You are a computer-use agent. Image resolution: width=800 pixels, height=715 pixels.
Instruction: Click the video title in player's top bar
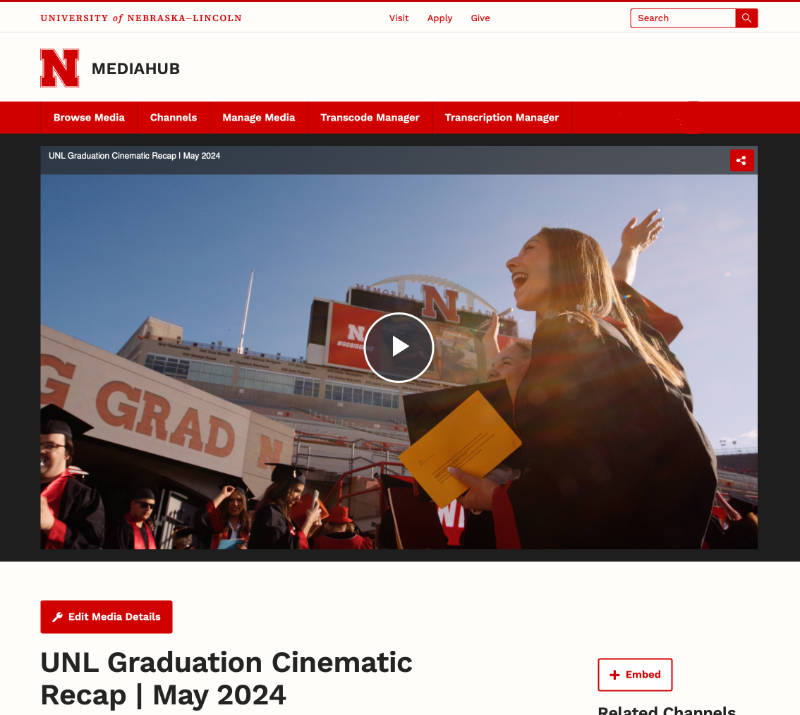tap(134, 156)
